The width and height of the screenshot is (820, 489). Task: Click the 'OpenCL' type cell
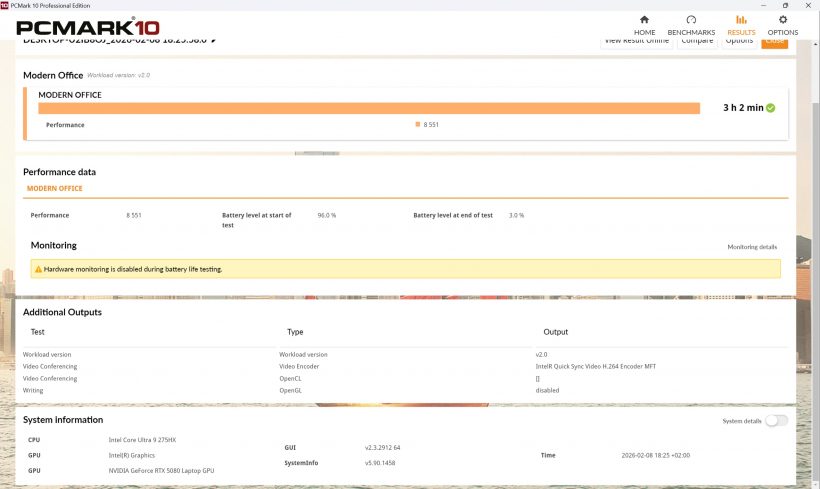(290, 379)
